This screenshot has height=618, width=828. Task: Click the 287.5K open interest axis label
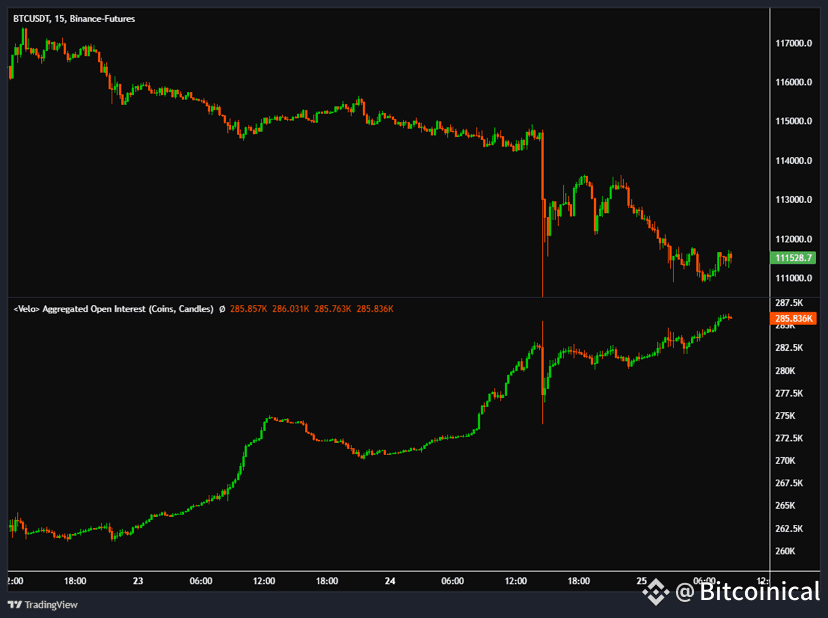pyautogui.click(x=789, y=303)
